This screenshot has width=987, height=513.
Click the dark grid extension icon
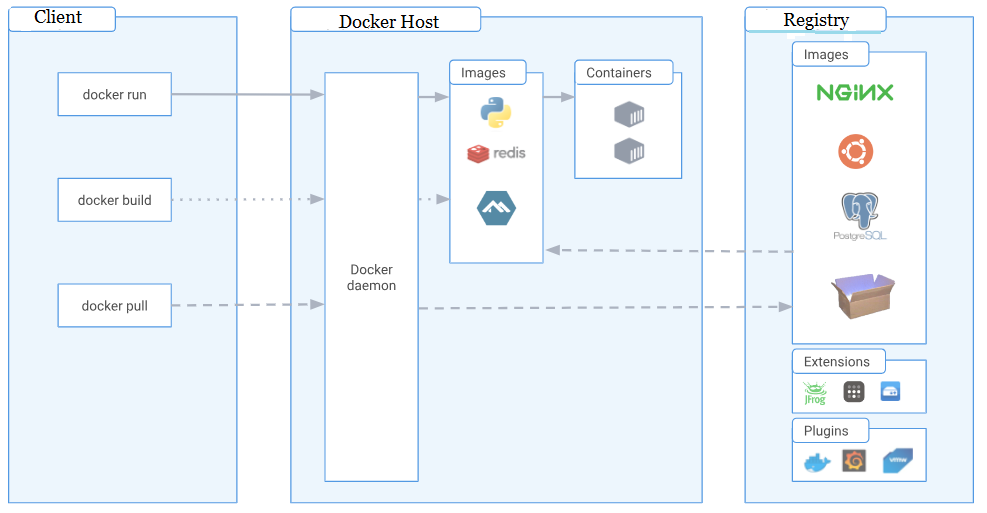(x=853, y=392)
